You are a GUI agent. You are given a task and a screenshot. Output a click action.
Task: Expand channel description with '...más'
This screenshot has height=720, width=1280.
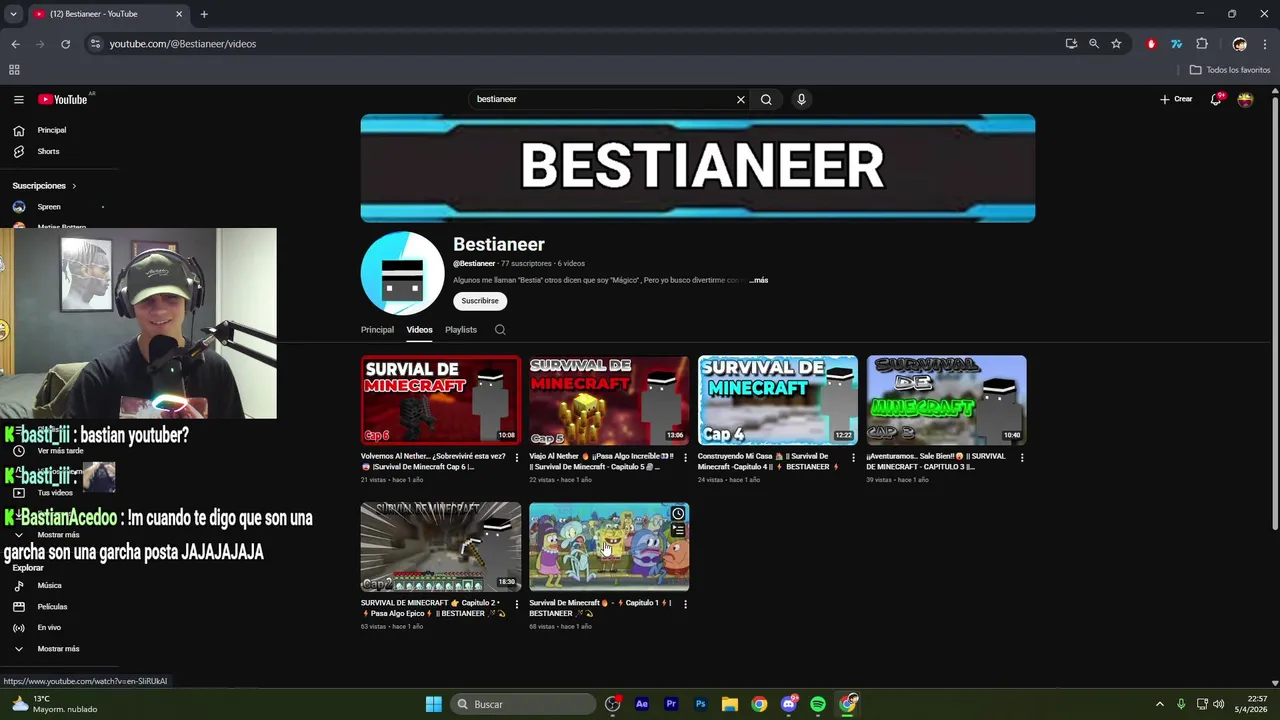point(759,280)
